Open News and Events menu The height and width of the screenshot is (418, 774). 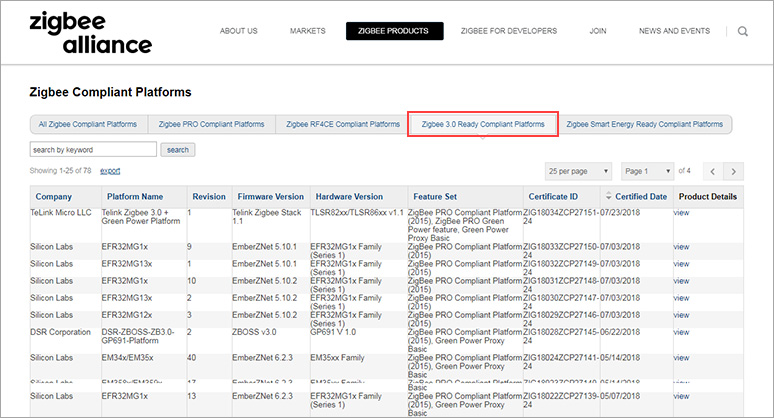coord(674,31)
